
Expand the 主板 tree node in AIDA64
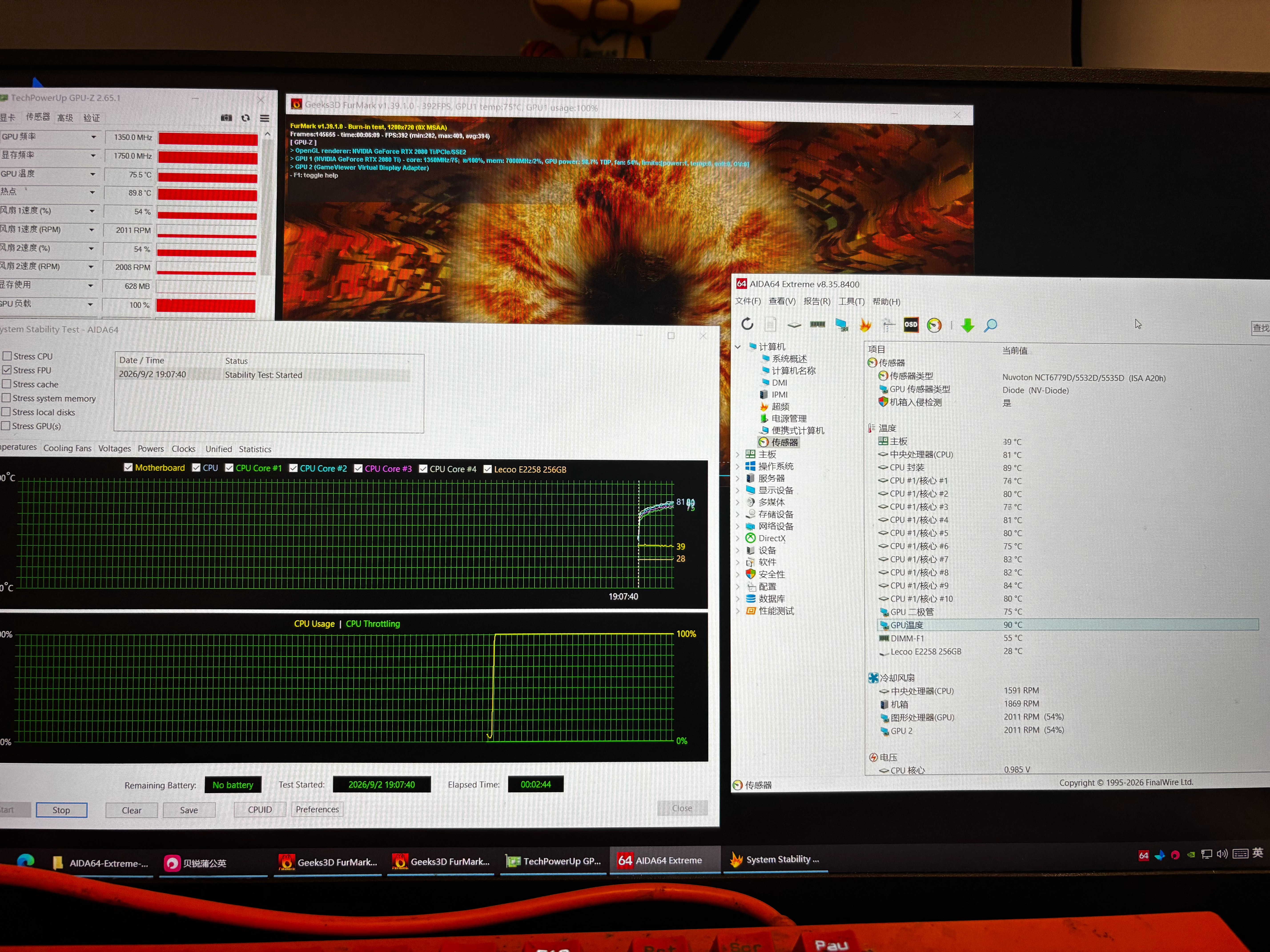(738, 454)
